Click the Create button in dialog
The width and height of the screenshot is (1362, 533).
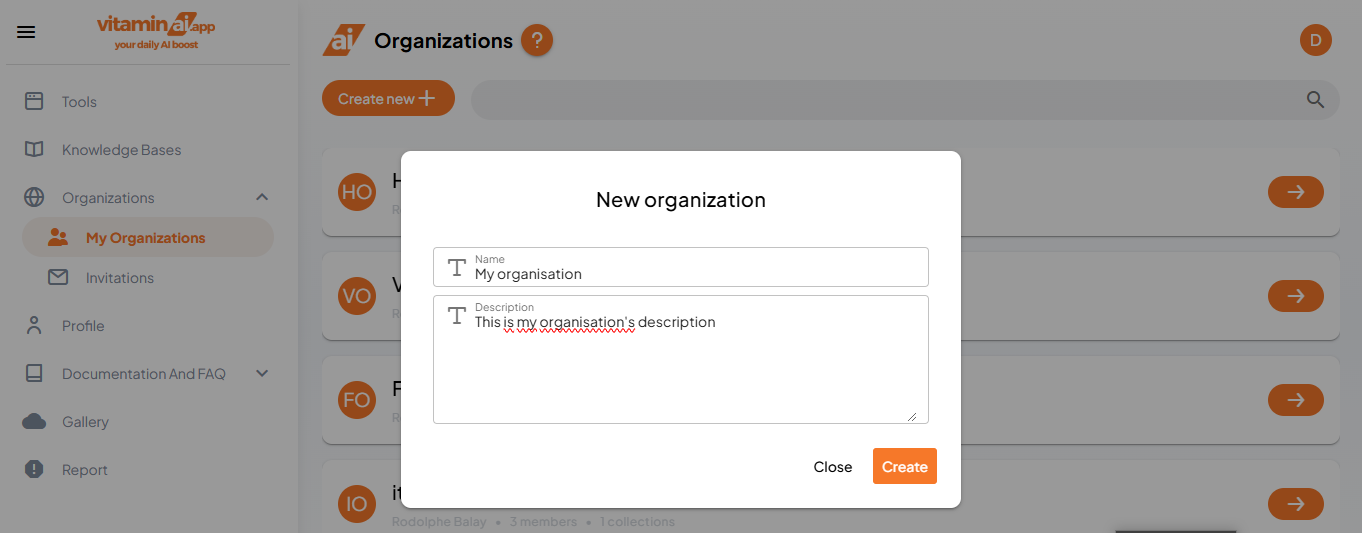[x=904, y=467]
